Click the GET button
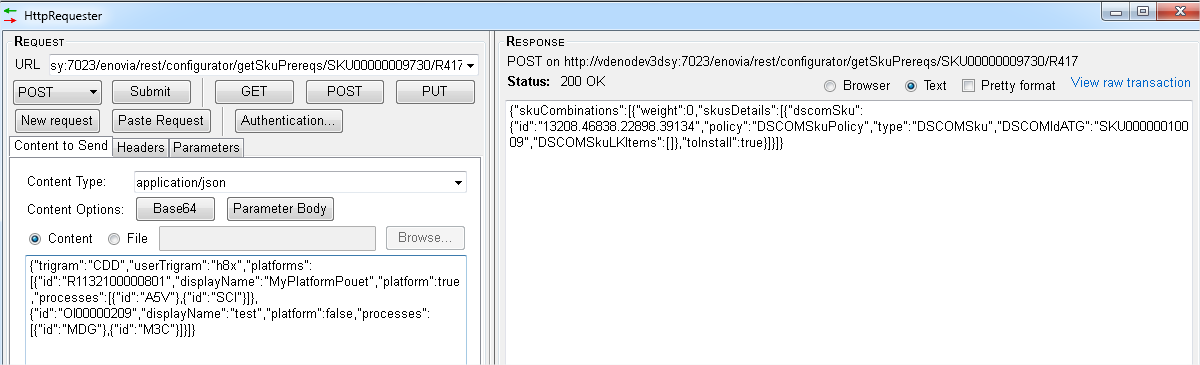 coord(254,92)
